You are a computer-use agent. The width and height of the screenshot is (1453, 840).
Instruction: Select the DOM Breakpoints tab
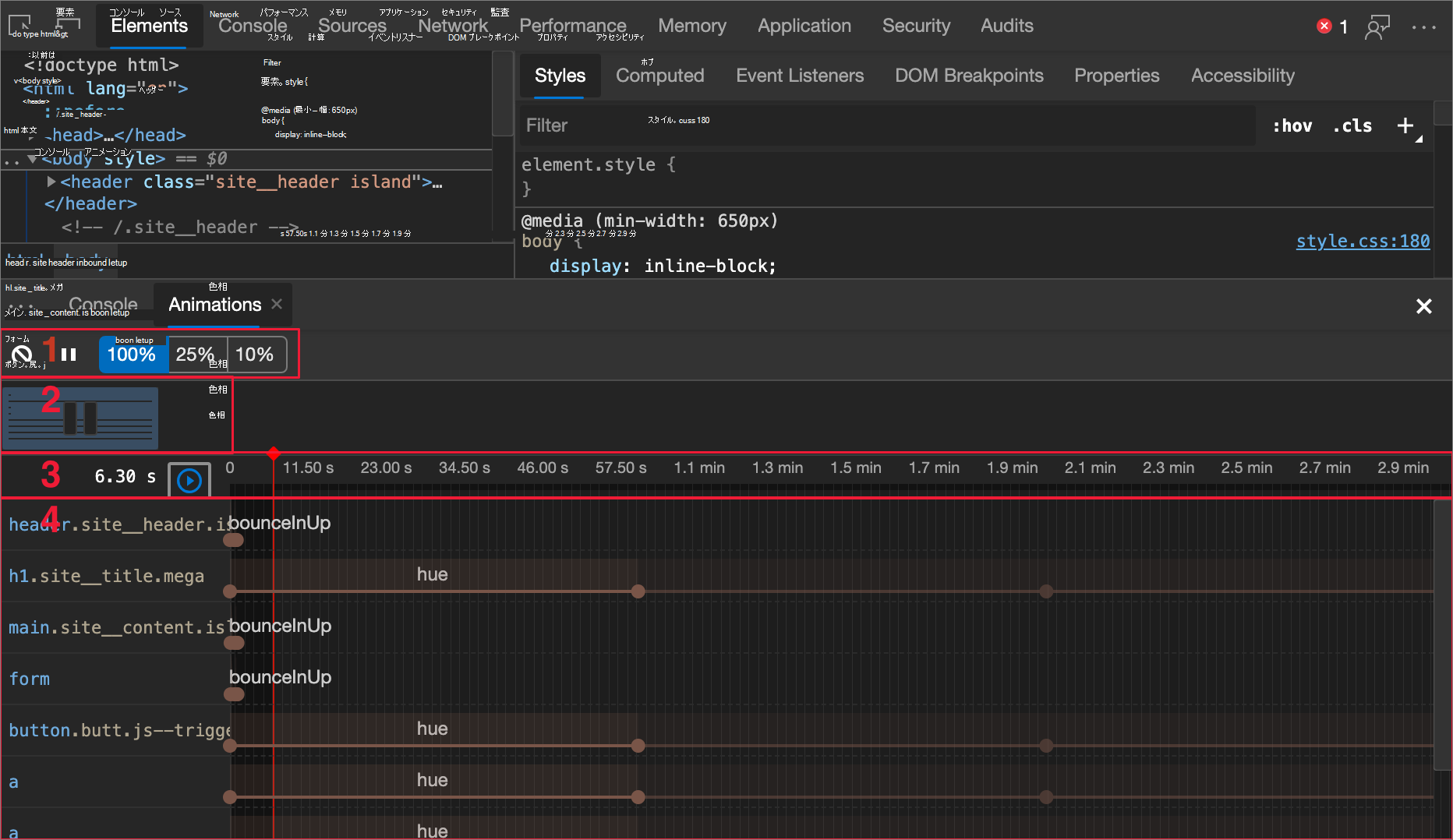coord(969,76)
